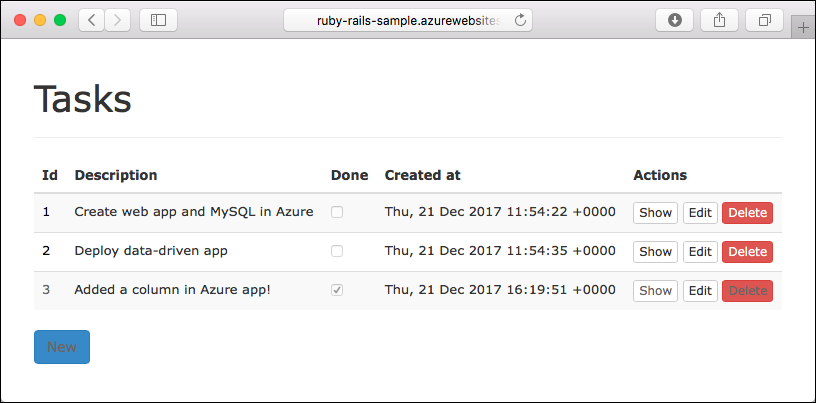Delete task 3 Added a column
This screenshot has height=403, width=816.
747,290
